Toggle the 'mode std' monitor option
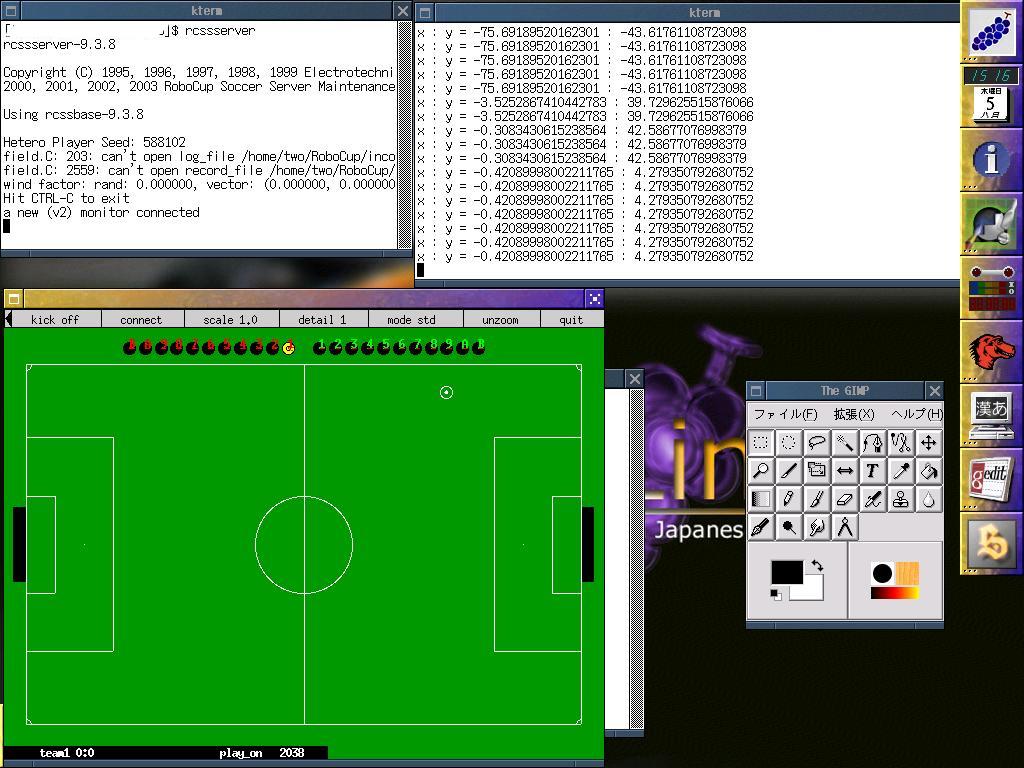The height and width of the screenshot is (768, 1024). 411,320
